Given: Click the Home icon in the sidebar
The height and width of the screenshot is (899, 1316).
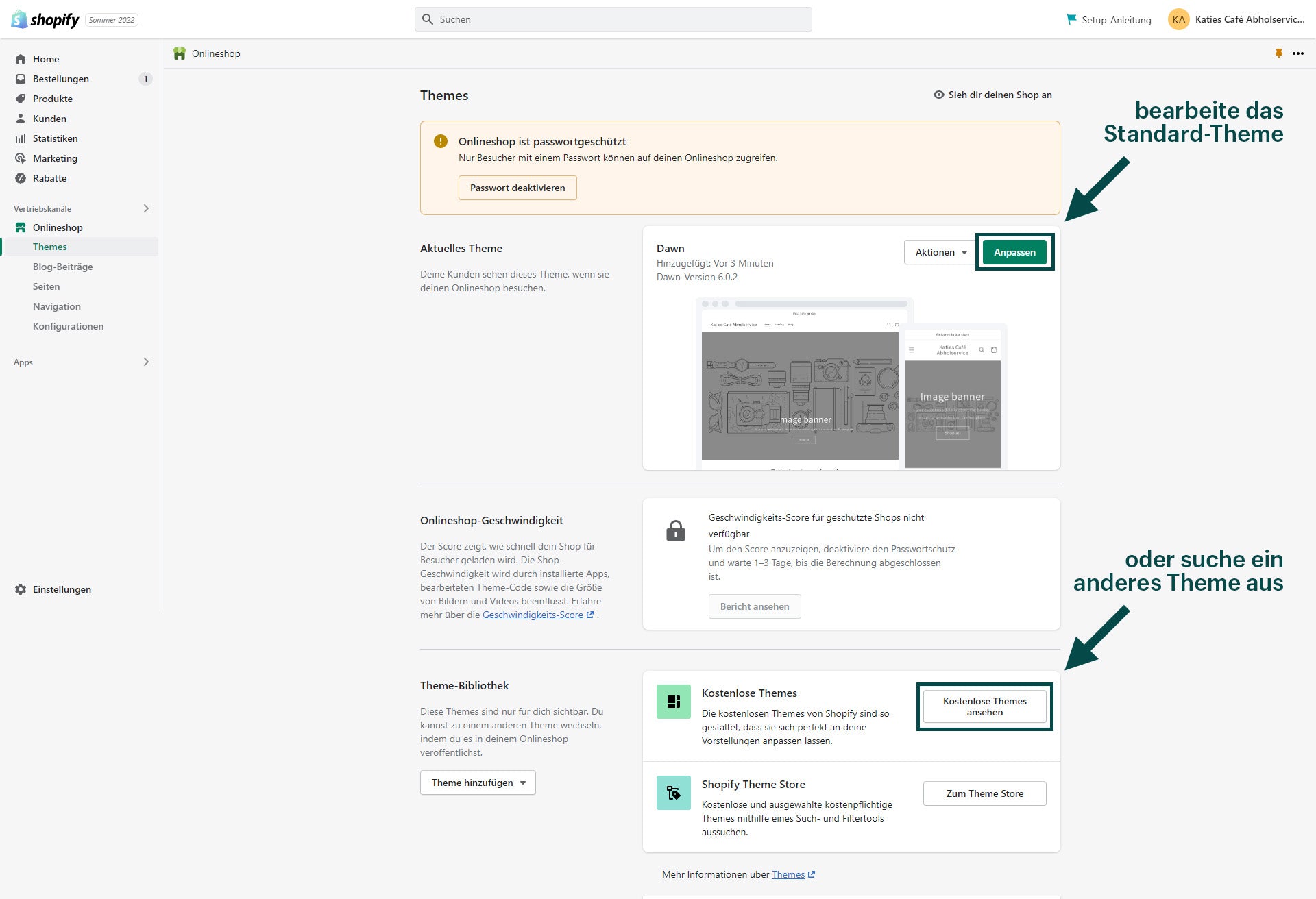Looking at the screenshot, I should (21, 59).
